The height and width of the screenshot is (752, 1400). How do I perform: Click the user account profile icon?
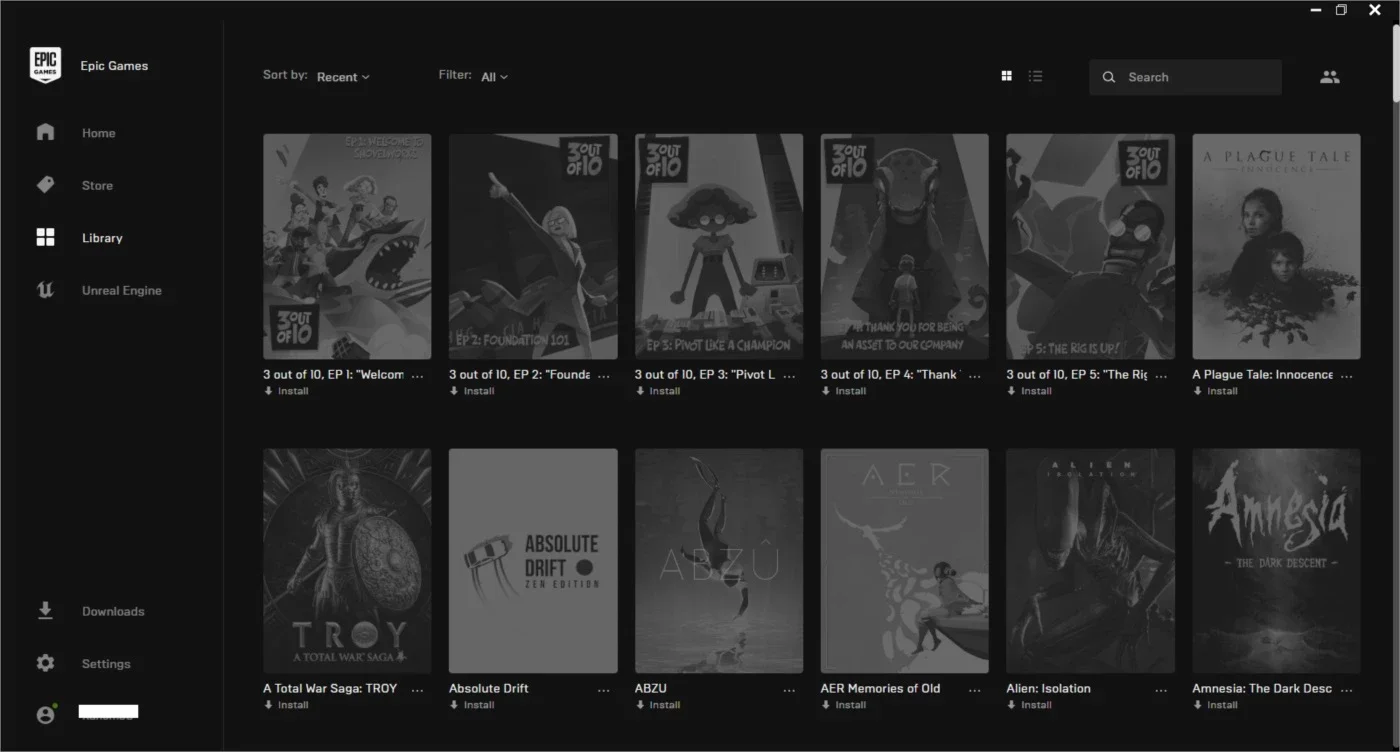pos(46,714)
